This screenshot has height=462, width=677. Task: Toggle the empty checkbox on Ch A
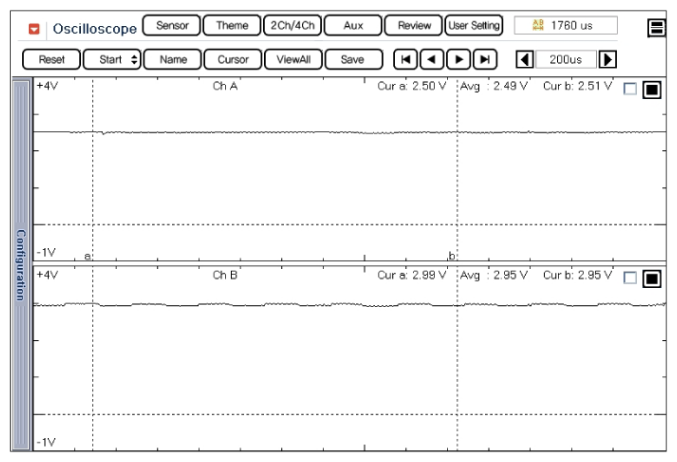click(629, 89)
